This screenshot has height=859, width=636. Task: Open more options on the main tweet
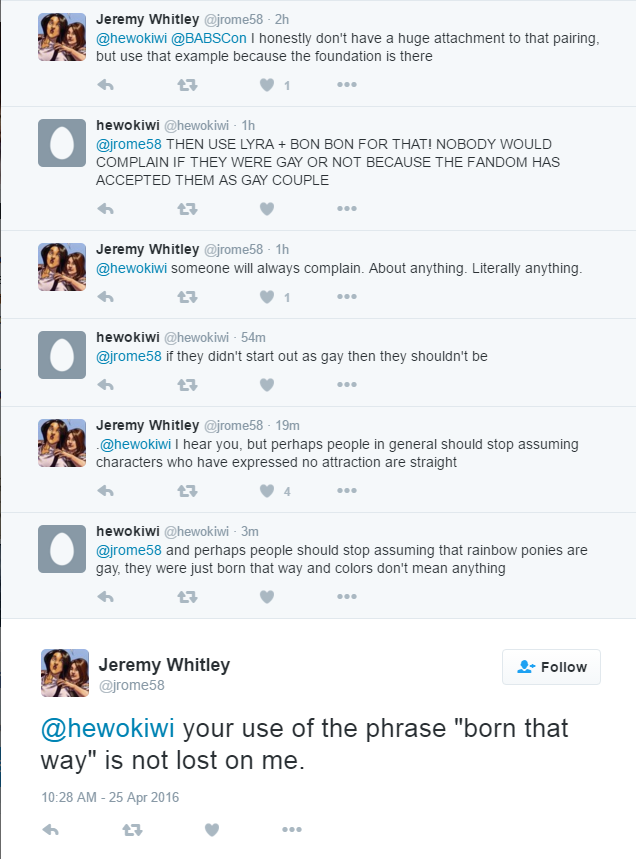point(291,830)
